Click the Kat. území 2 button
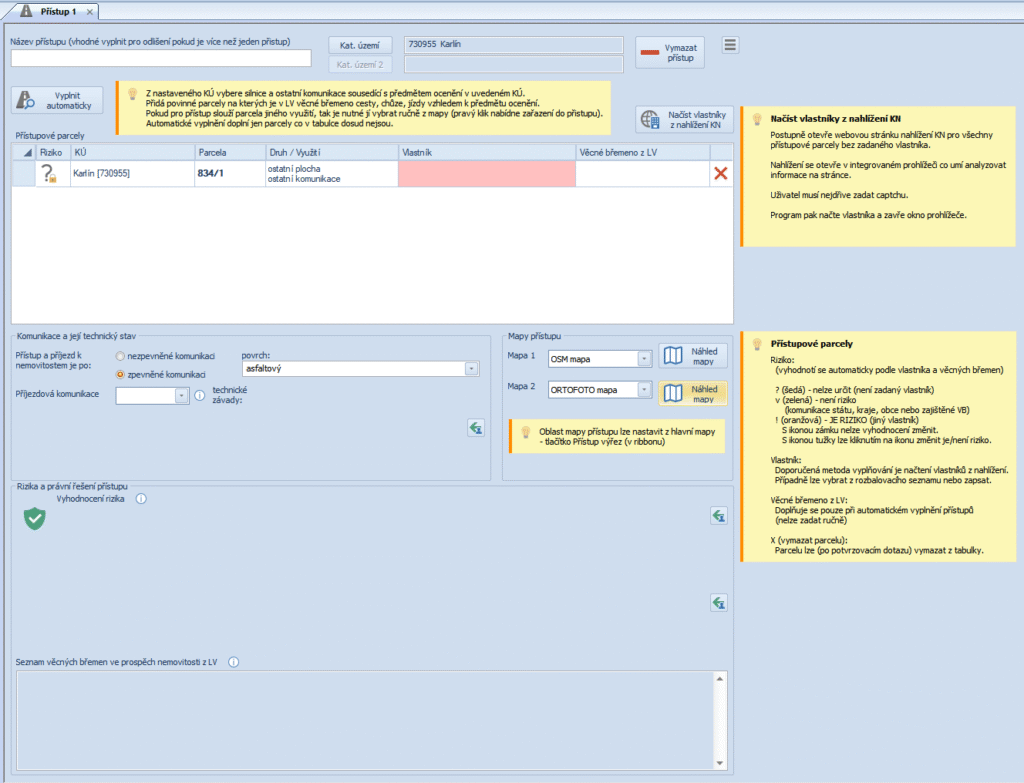 click(360, 65)
